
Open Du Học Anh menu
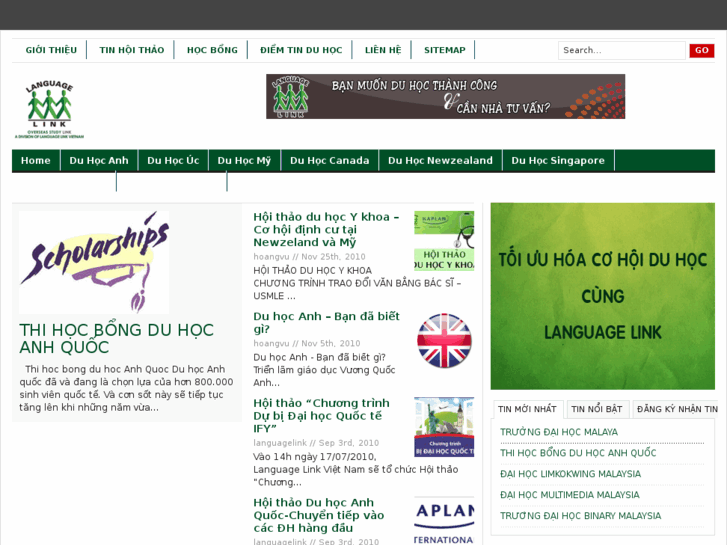click(x=99, y=160)
